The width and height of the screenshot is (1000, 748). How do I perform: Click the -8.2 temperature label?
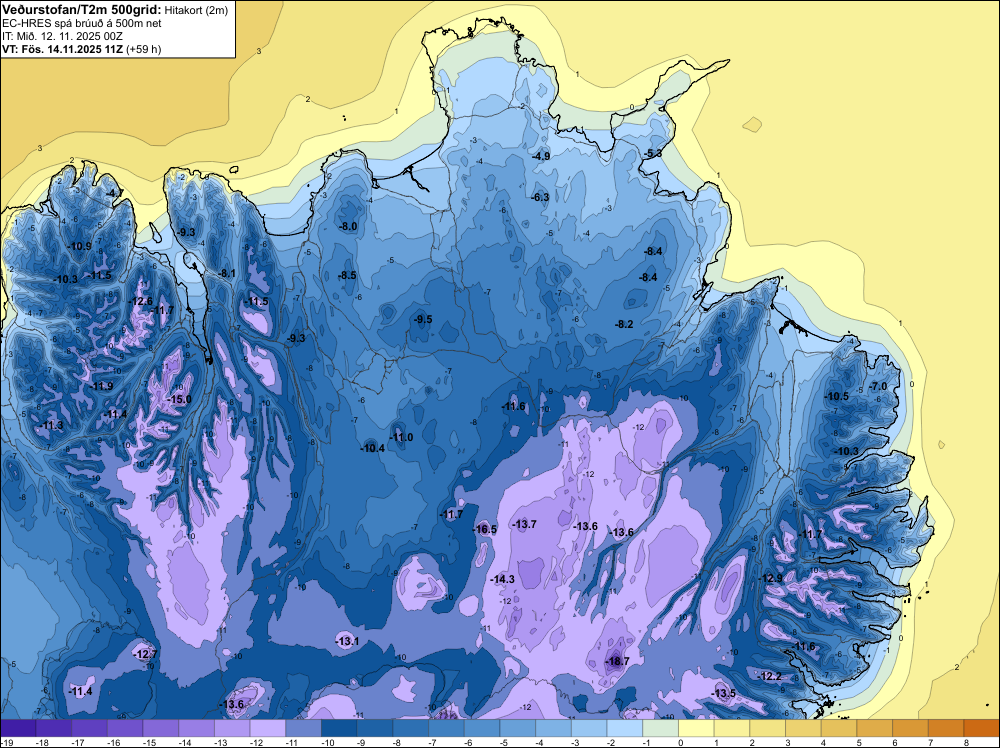click(624, 324)
